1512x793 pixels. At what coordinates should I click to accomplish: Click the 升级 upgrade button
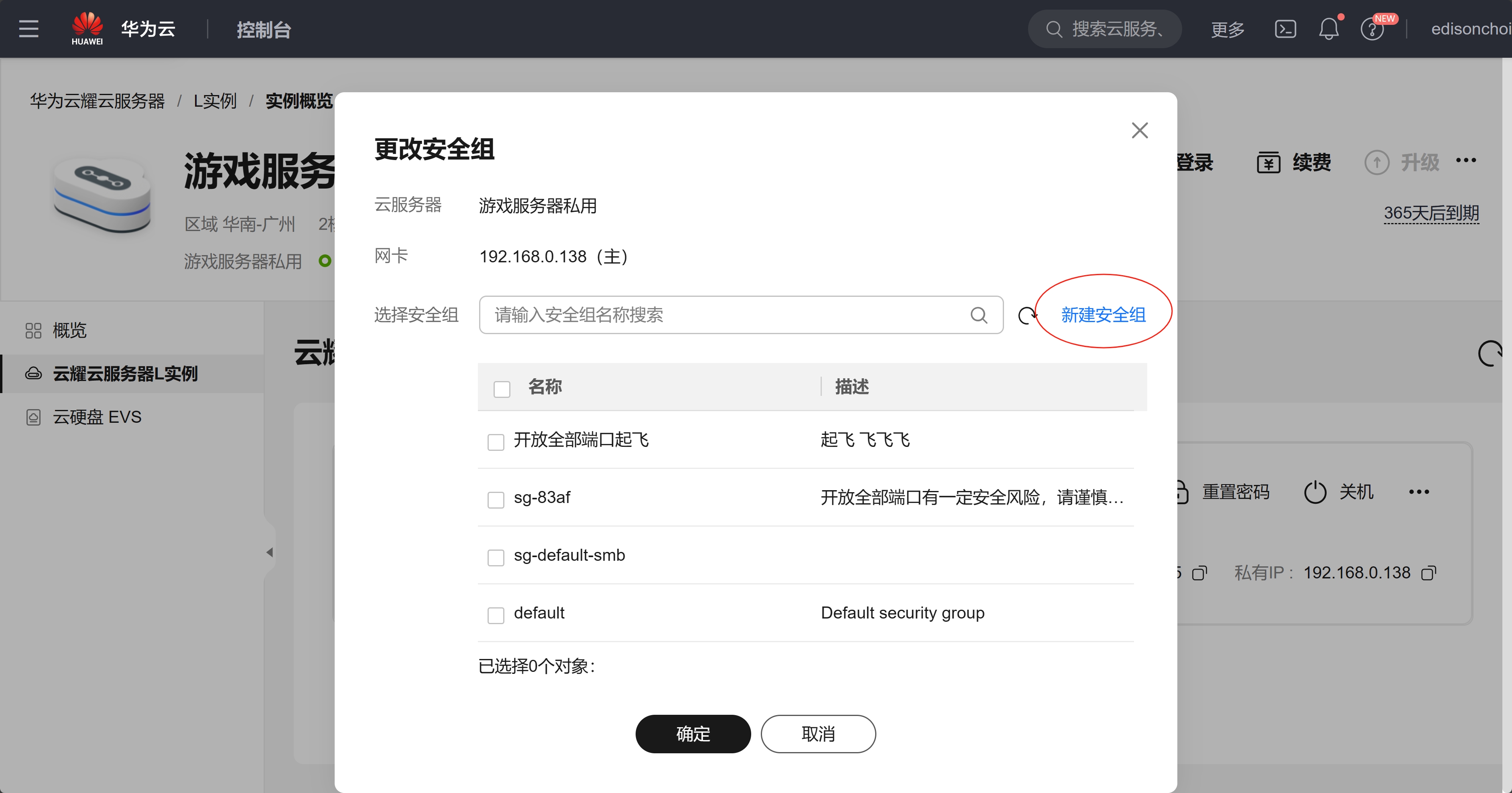click(x=1402, y=162)
